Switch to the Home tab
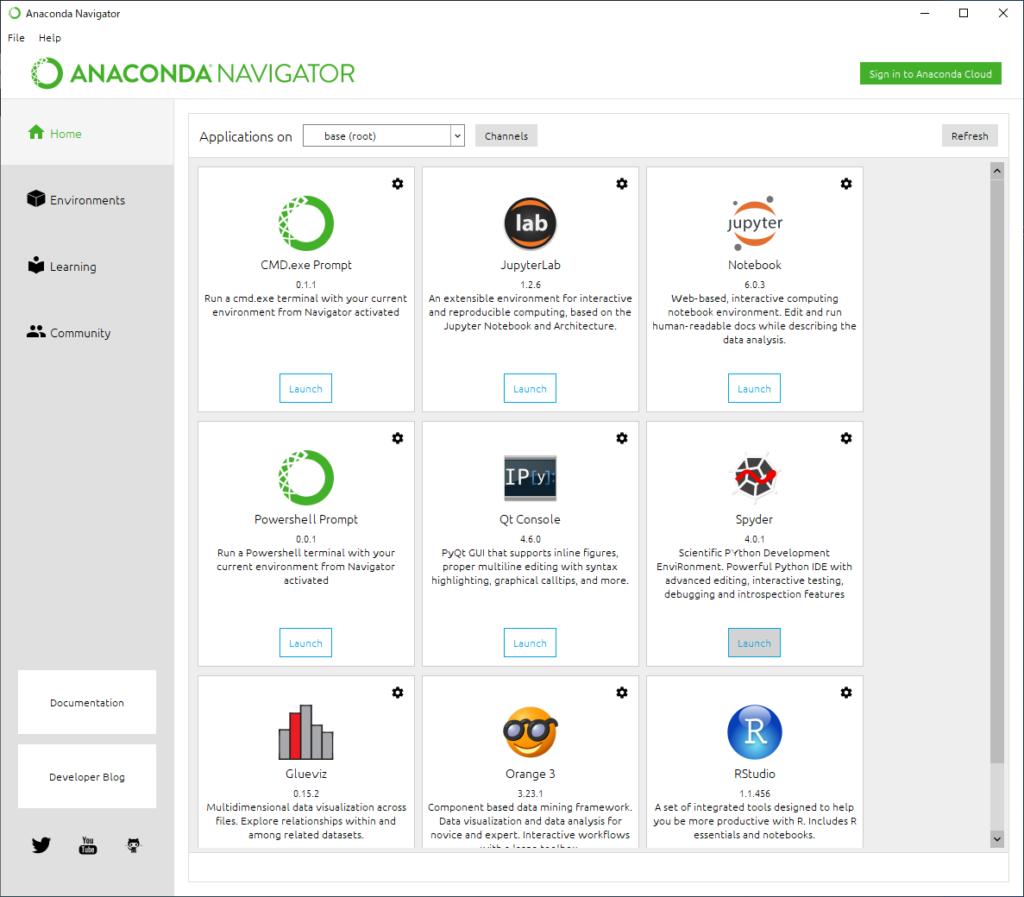The width and height of the screenshot is (1024, 897). click(x=88, y=133)
